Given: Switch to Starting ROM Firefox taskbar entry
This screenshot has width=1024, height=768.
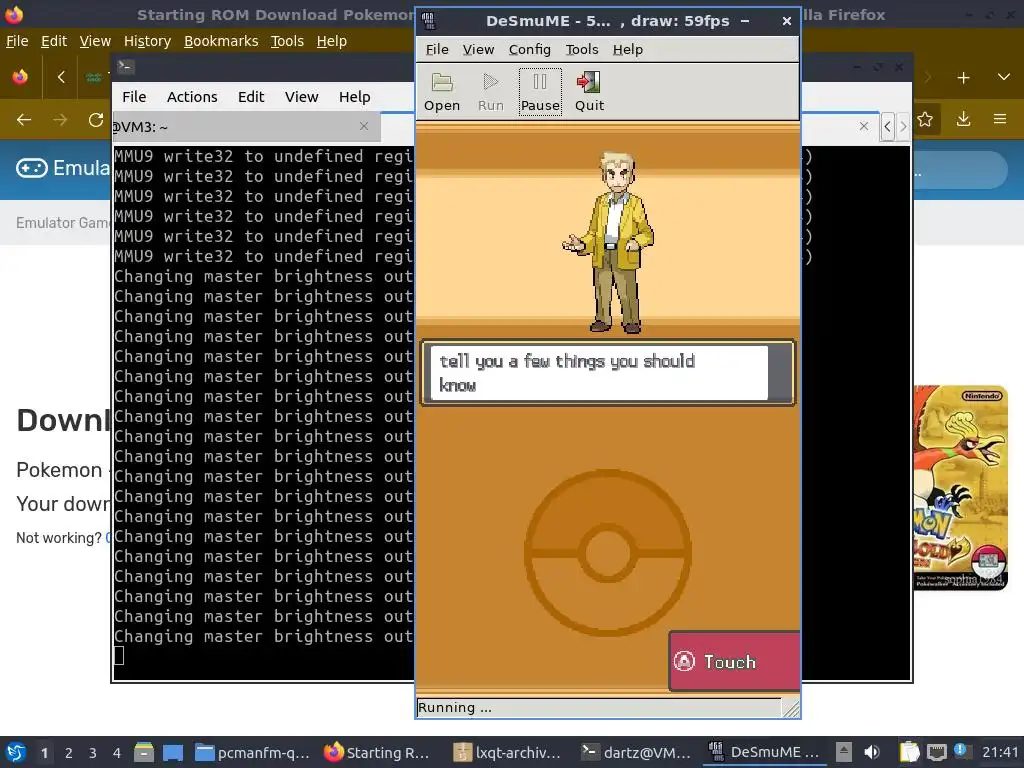Looking at the screenshot, I should pos(377,752).
